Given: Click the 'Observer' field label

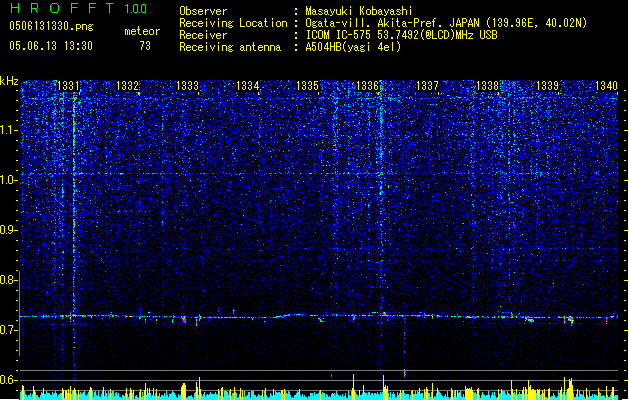Looking at the screenshot, I should tap(203, 11).
